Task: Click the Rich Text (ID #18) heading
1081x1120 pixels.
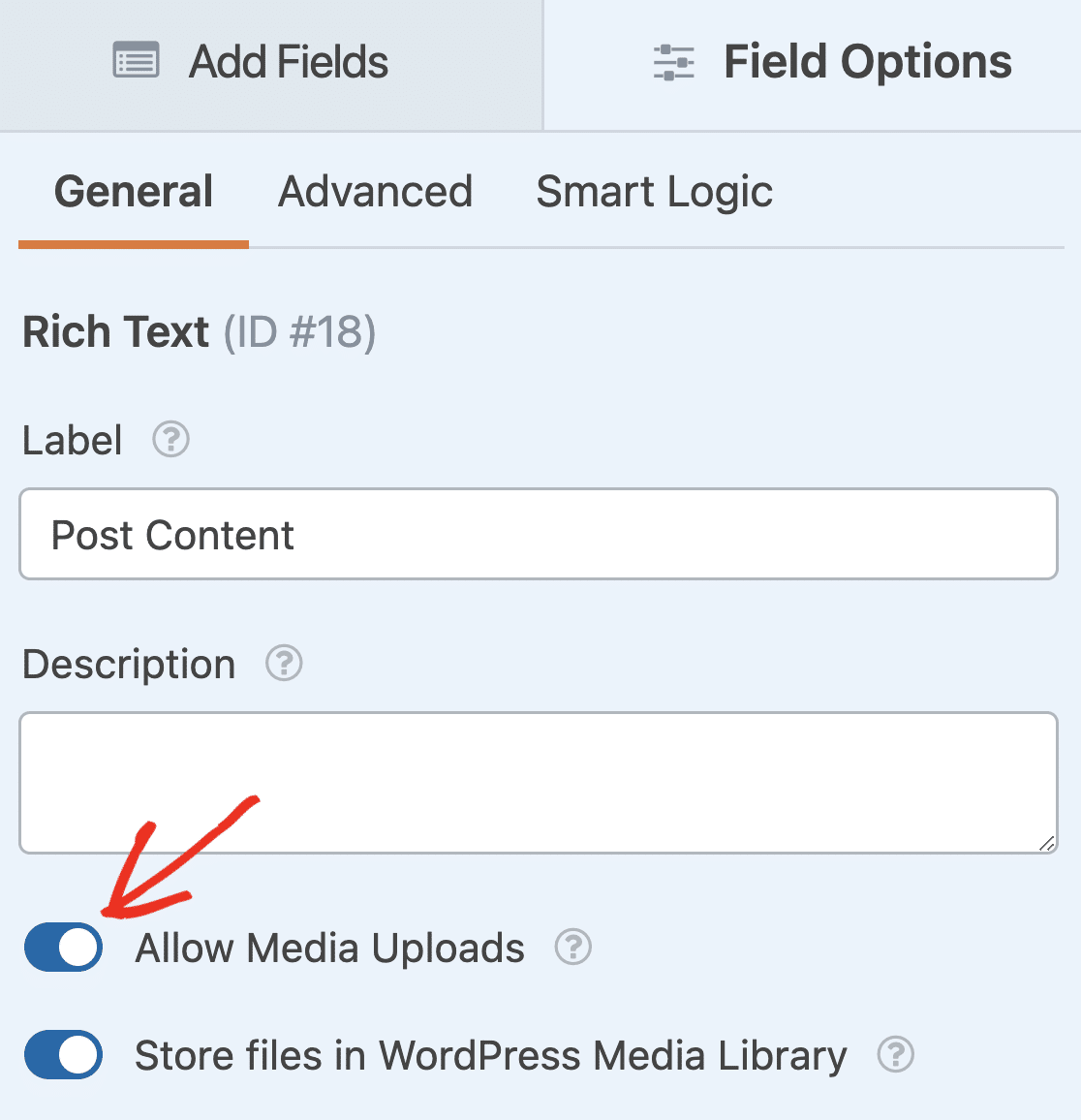Action: [200, 332]
